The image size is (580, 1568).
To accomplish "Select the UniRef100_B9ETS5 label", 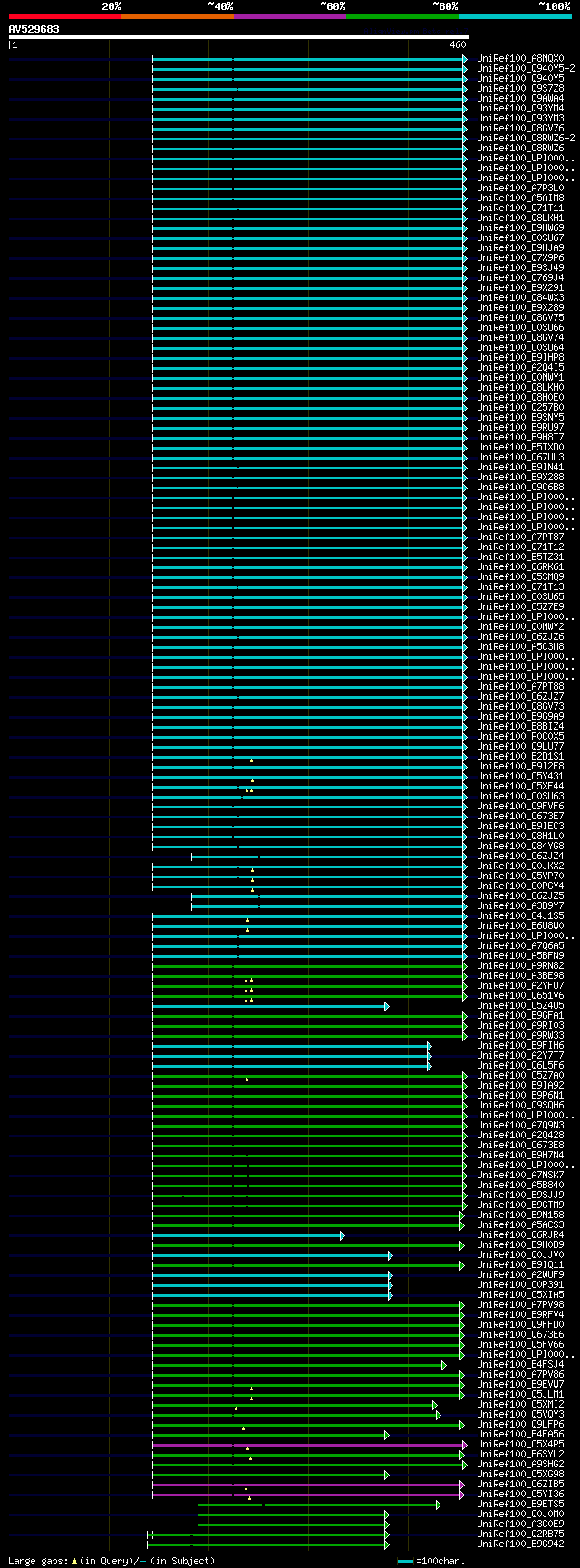I will [x=519, y=1505].
